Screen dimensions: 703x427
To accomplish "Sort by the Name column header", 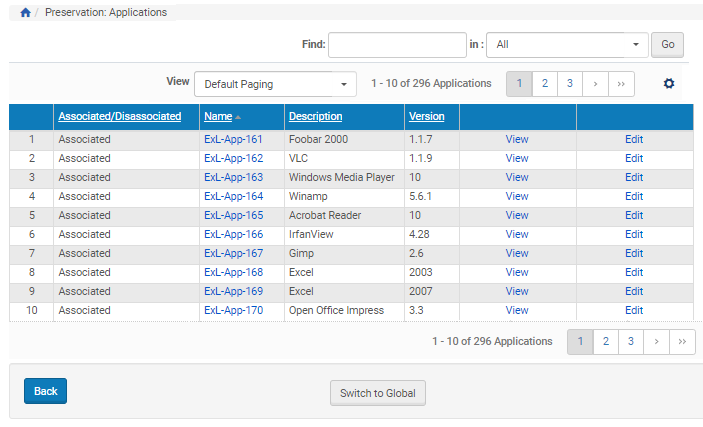I will [218, 117].
